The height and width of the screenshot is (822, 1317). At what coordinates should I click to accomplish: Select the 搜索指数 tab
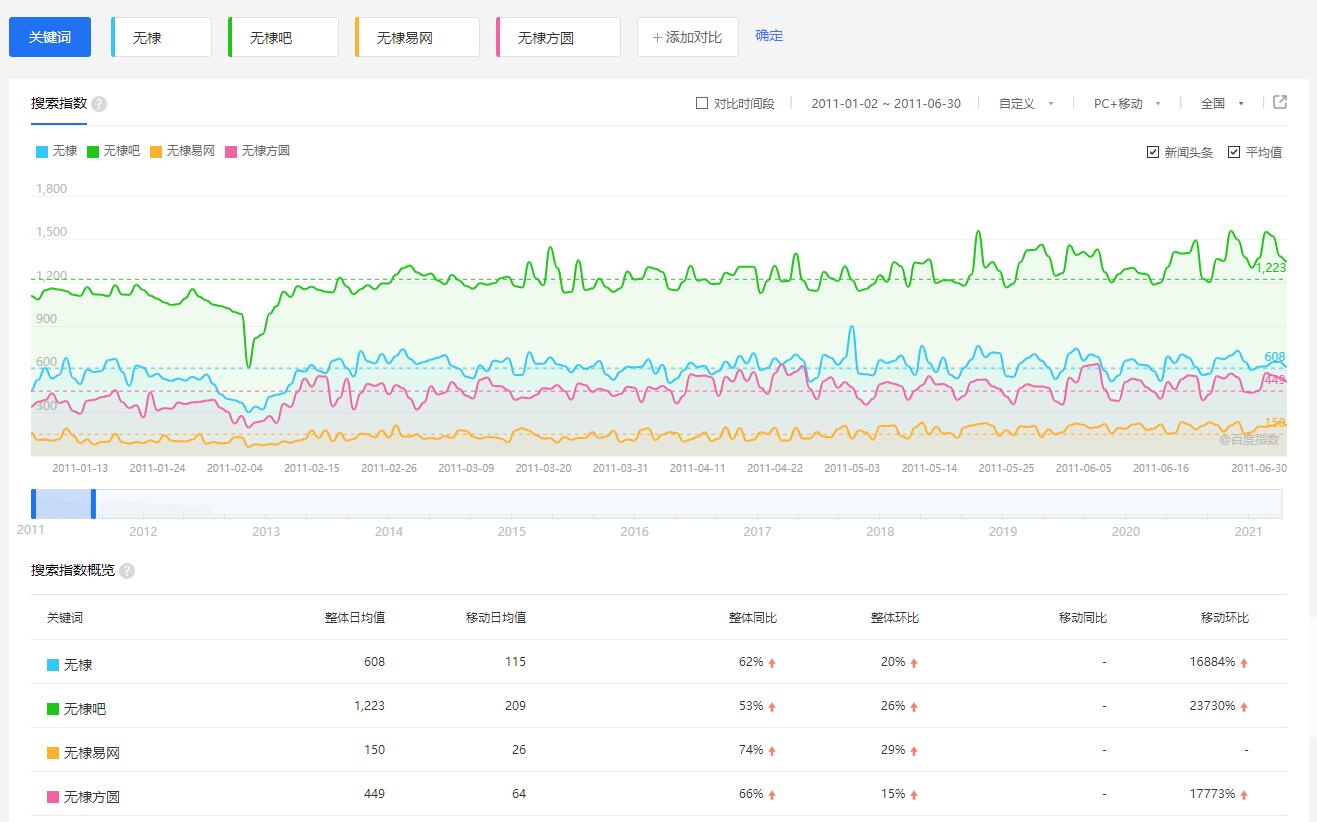coord(59,104)
